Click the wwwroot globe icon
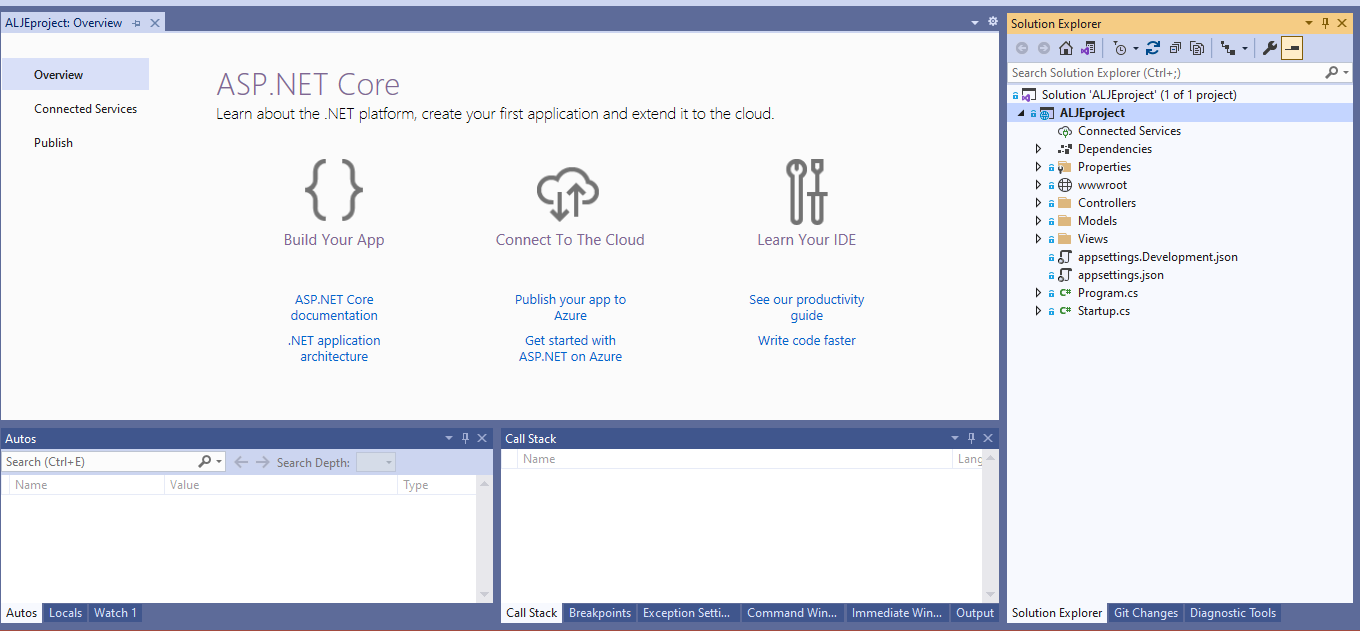This screenshot has width=1360, height=631. click(1065, 185)
